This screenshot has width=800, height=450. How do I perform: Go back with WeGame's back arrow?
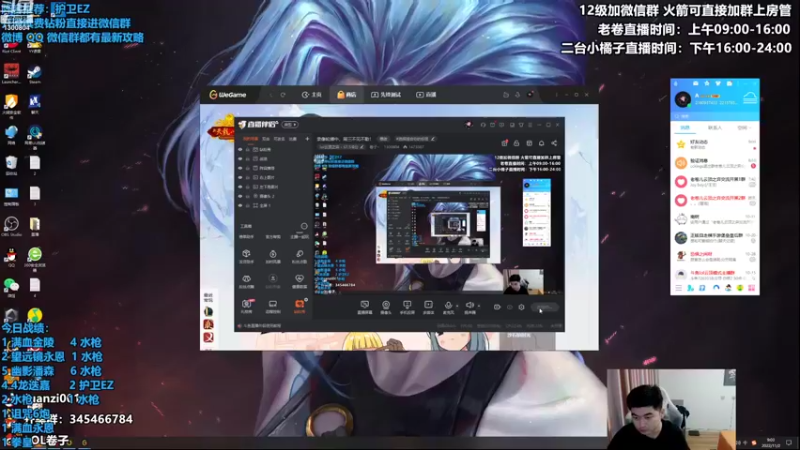(271, 94)
